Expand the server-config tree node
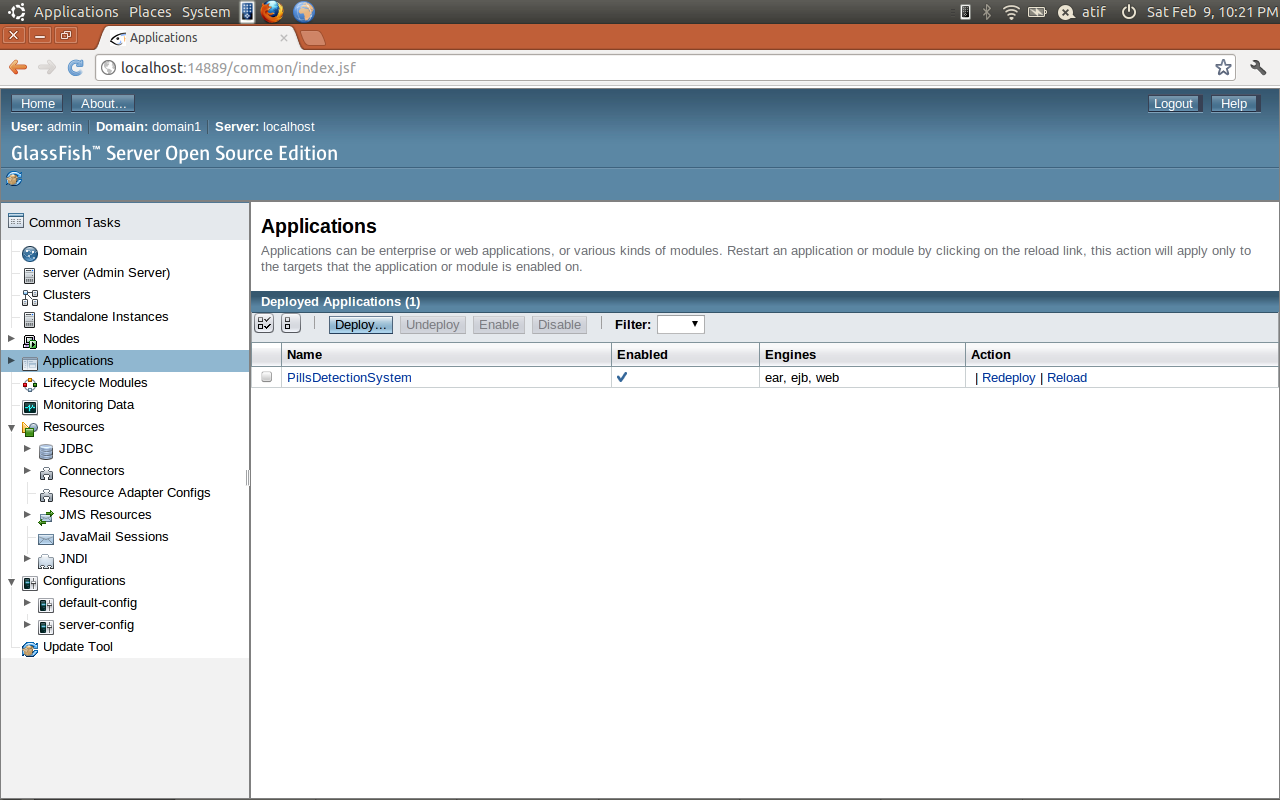Viewport: 1280px width, 800px height. tap(27, 624)
